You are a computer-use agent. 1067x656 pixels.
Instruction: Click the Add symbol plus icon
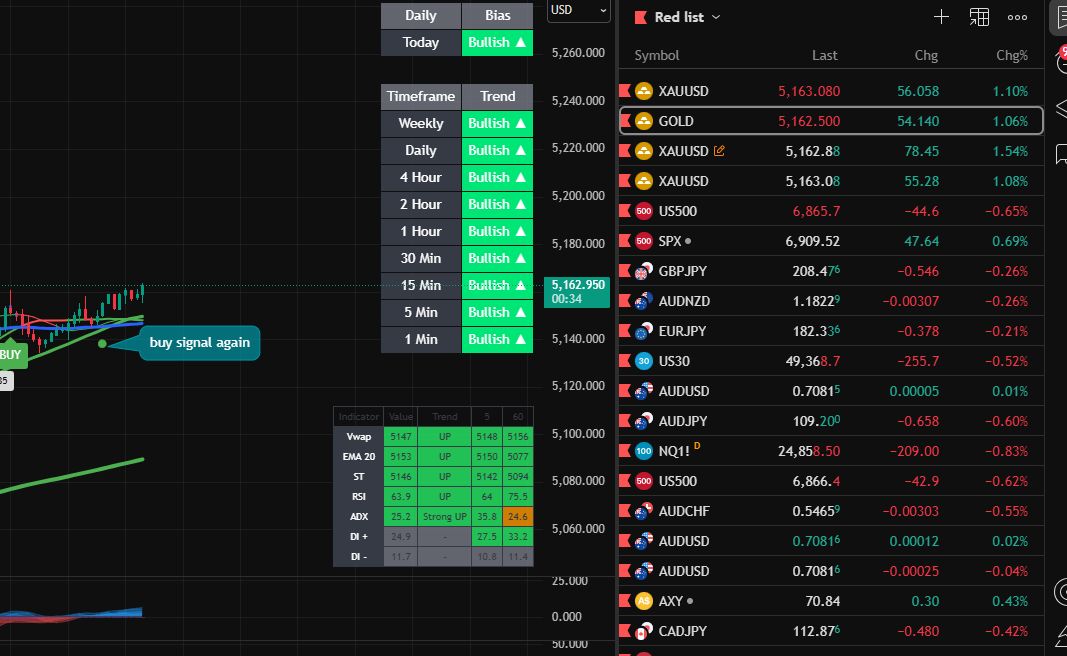[x=941, y=17]
